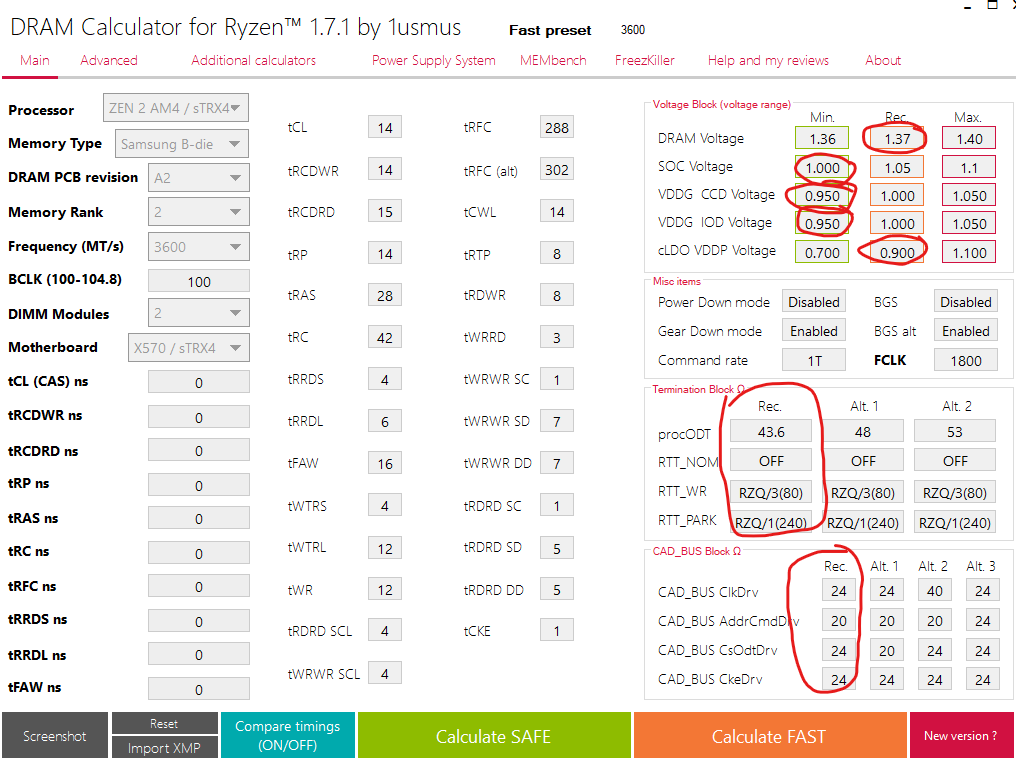Click BGS alt Enabled value
Screen dimensions: 1016x761
click(965, 331)
